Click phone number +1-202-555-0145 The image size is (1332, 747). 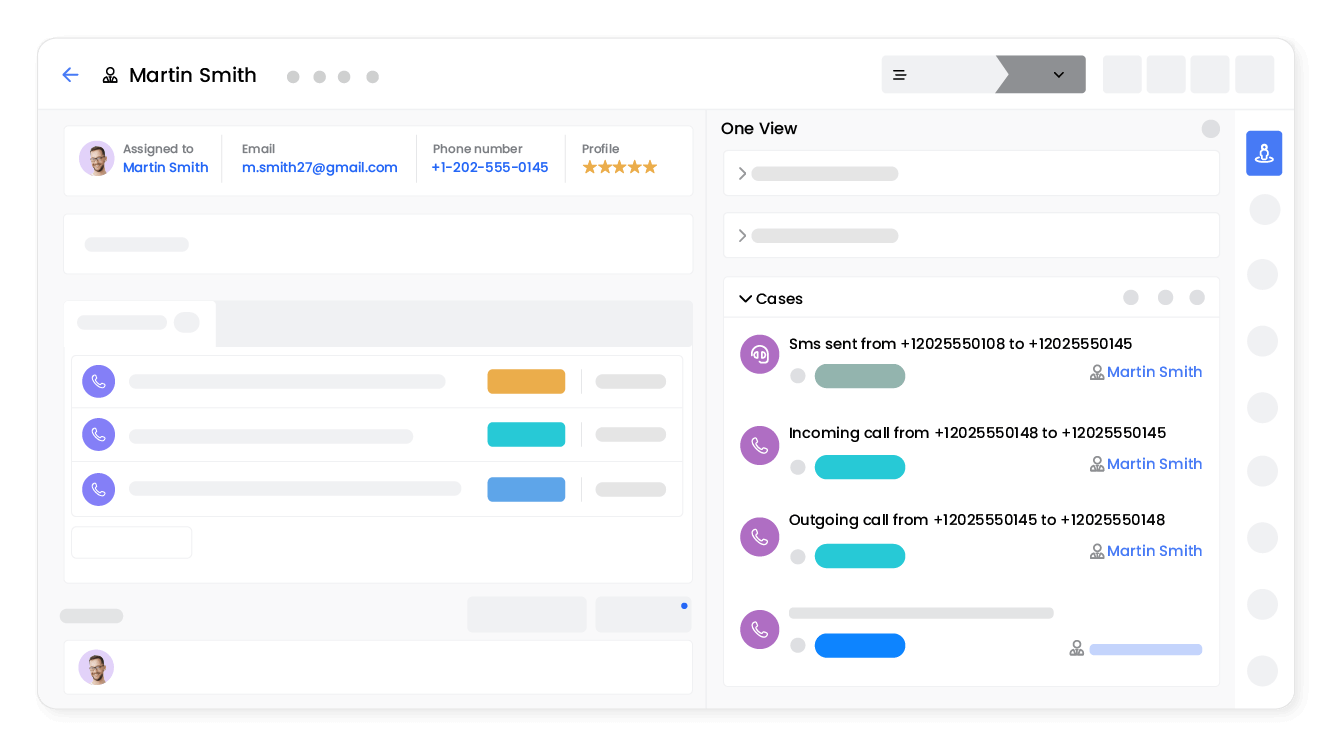point(489,168)
